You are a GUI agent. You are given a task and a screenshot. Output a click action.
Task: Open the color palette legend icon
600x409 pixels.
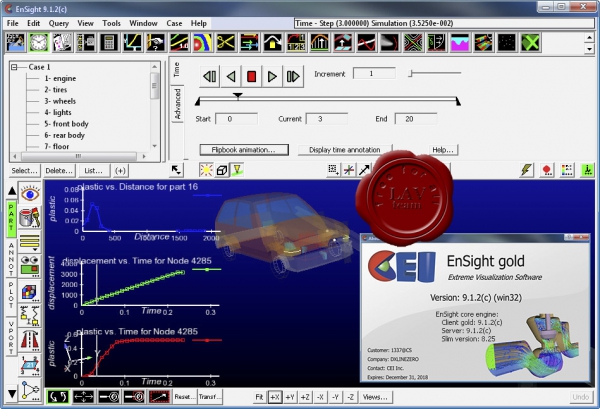tap(567, 170)
